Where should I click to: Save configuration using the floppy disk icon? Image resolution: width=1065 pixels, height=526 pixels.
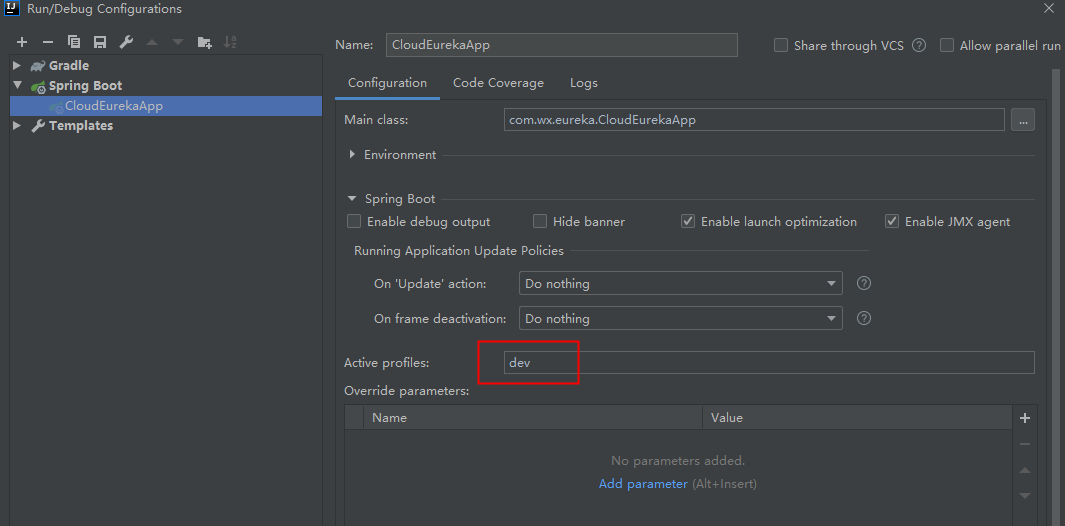[100, 42]
